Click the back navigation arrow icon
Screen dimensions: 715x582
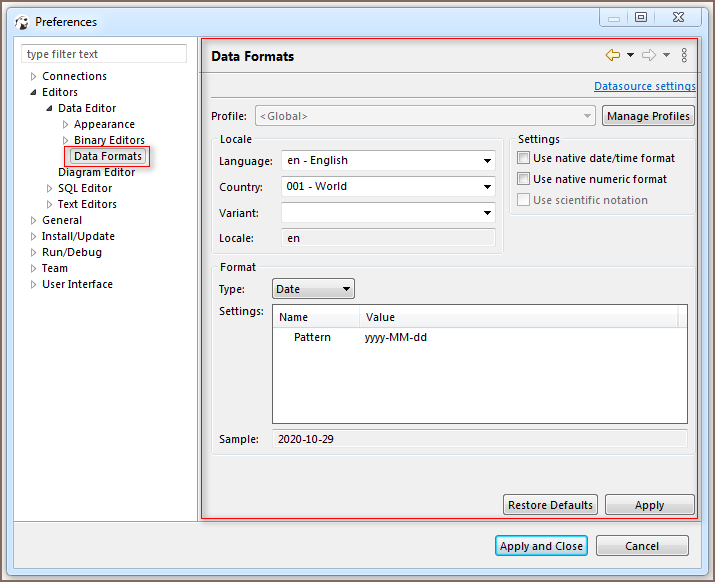[612, 56]
